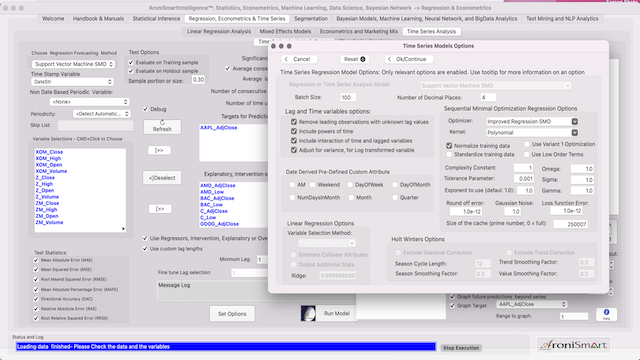Select XOM_Volume in variable list

click(51, 171)
